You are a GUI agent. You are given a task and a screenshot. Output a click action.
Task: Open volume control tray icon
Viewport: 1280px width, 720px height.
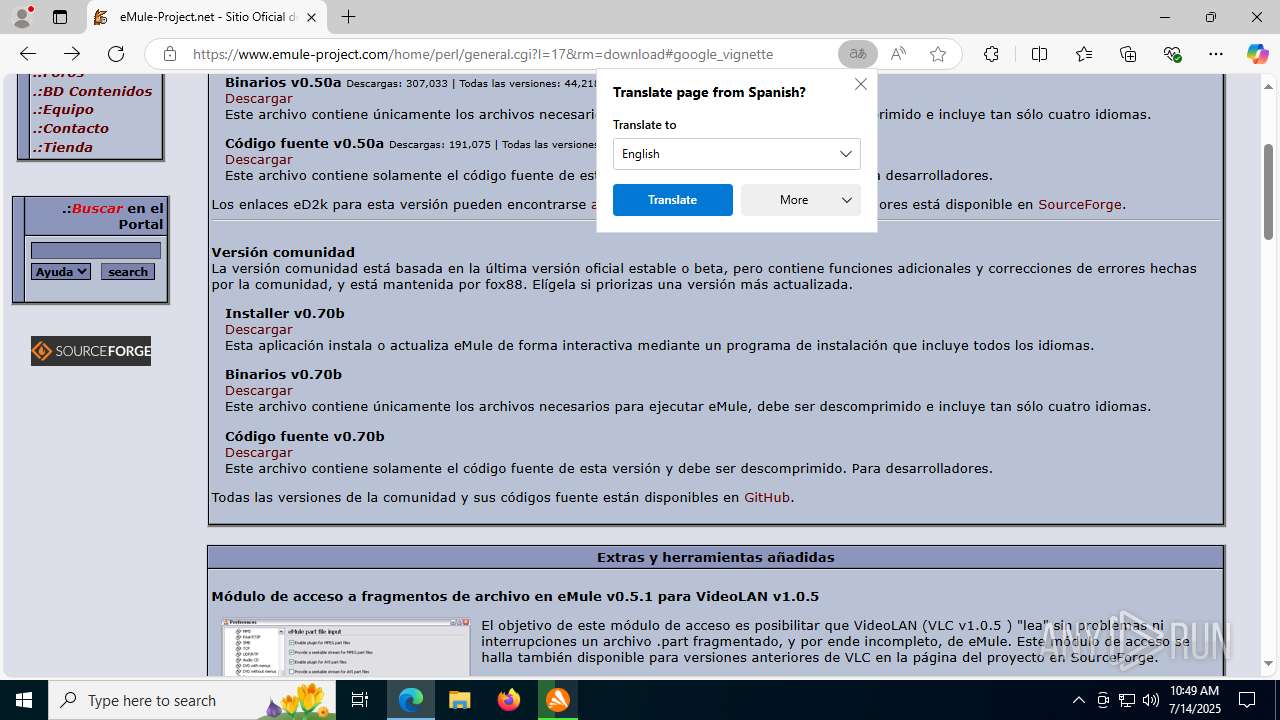click(1151, 700)
